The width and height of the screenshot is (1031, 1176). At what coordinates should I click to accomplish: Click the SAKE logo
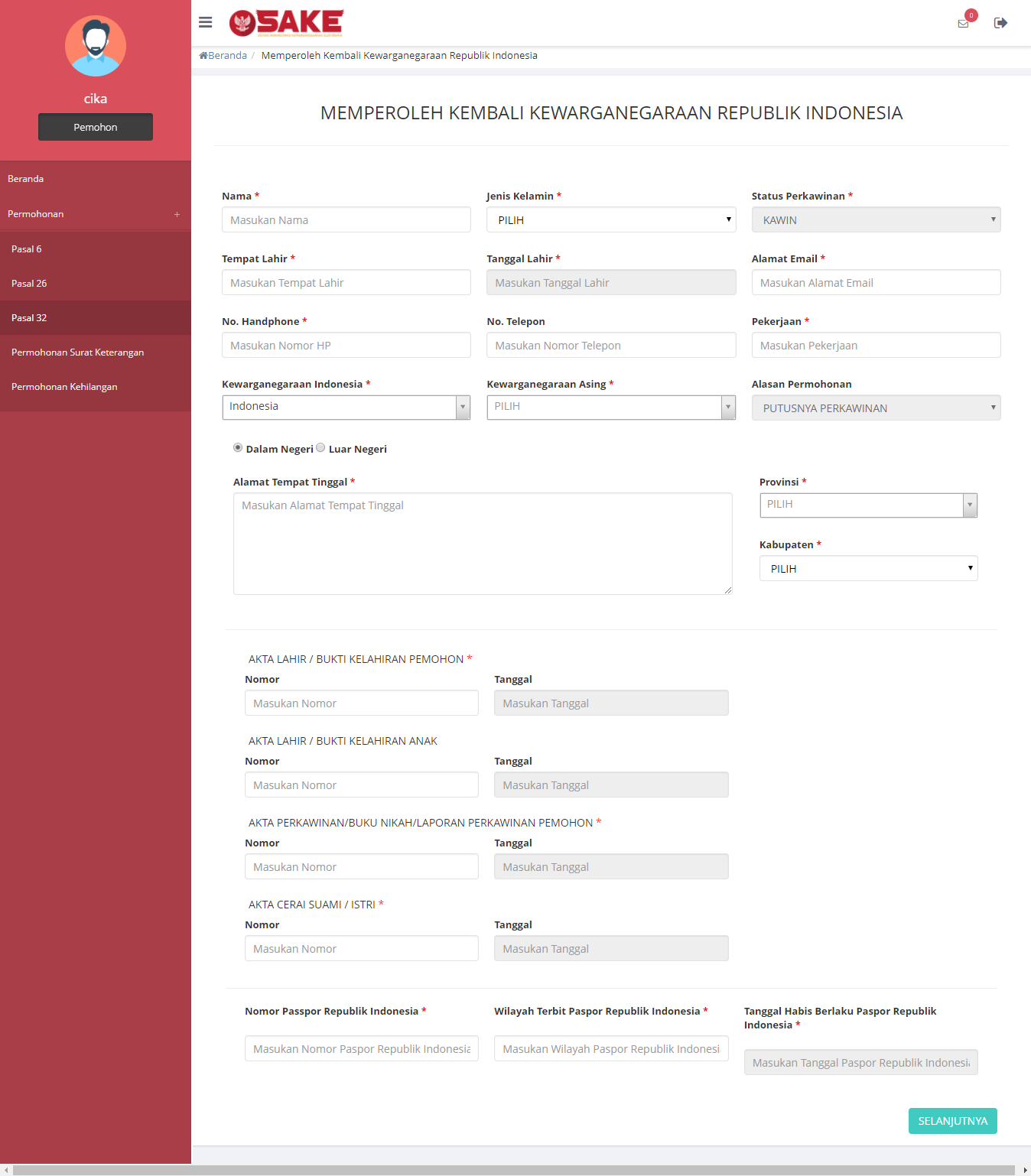pos(287,23)
